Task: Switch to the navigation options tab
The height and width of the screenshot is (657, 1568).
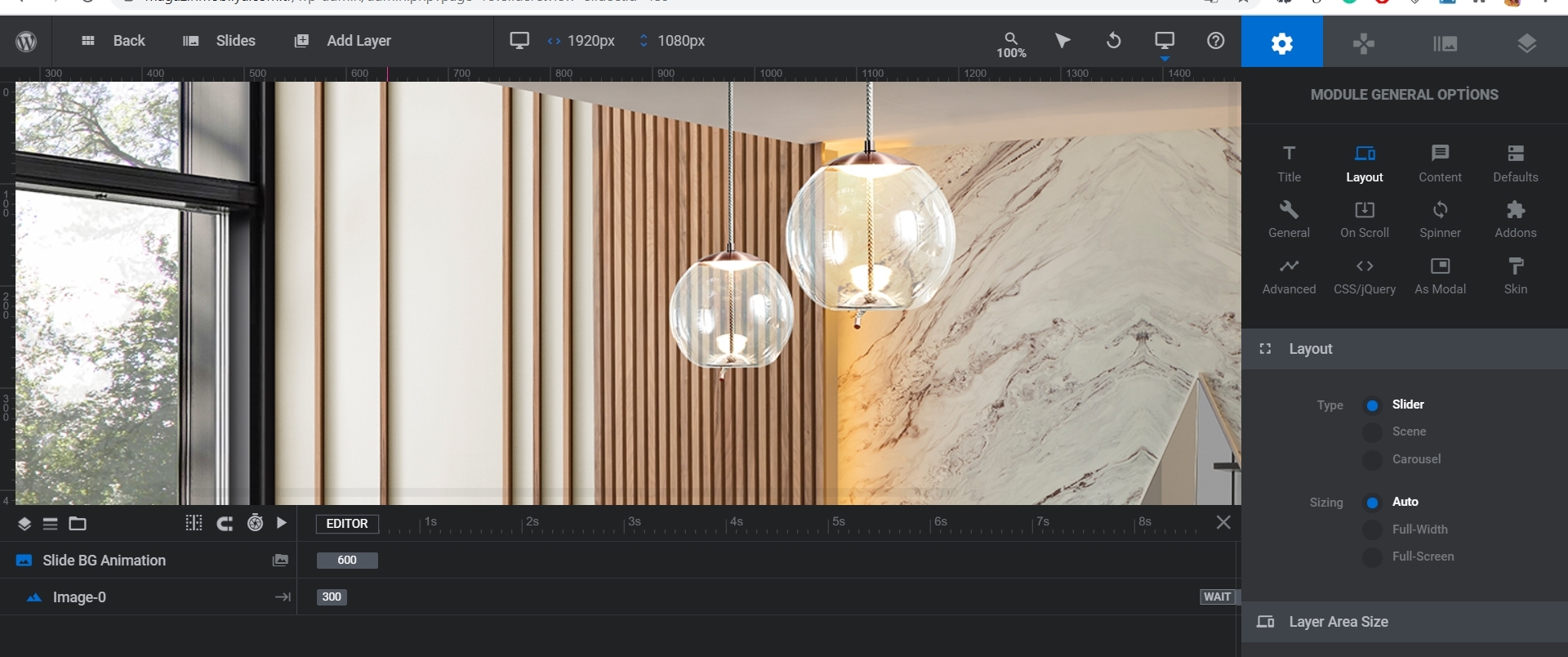Action: click(1364, 42)
